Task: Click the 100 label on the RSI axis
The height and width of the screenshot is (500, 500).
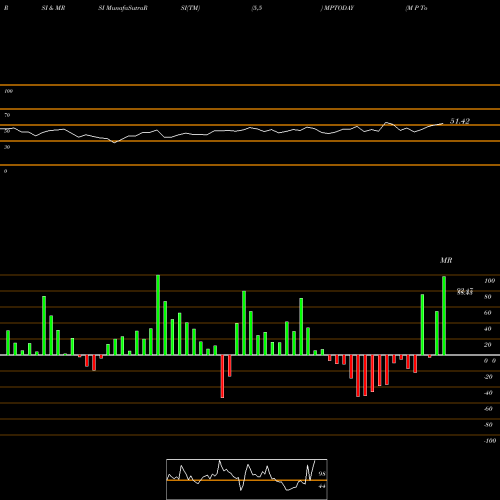Action: pyautogui.click(x=8, y=91)
